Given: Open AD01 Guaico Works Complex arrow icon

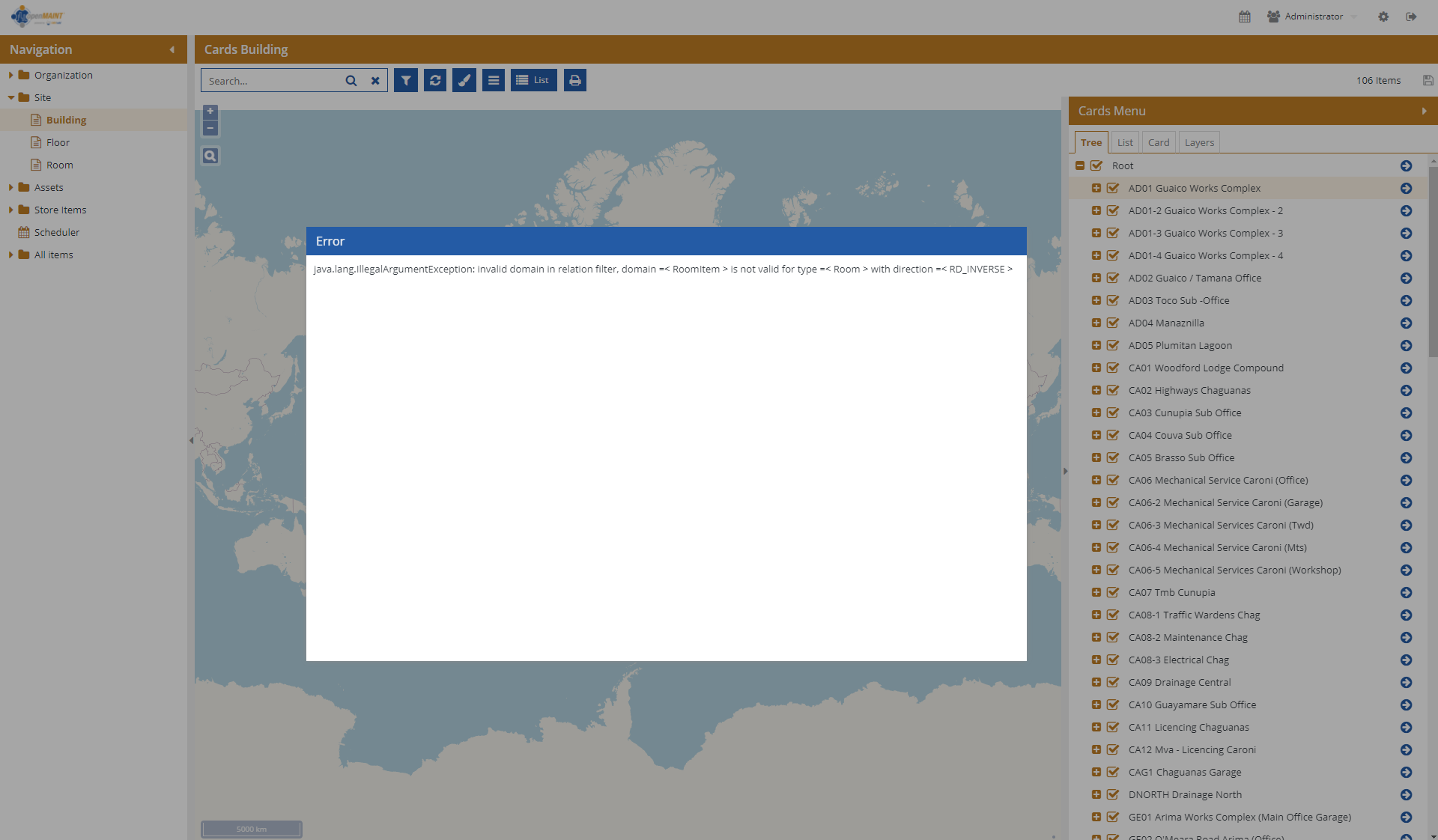Looking at the screenshot, I should 1406,188.
